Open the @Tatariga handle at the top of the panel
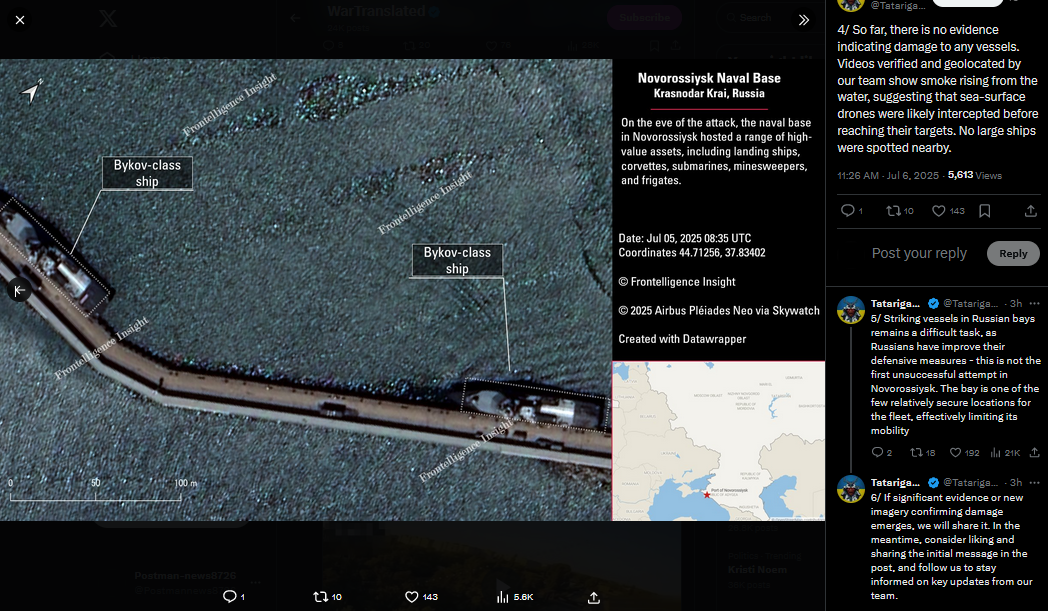Viewport: 1048px width, 611px height. 898,5
